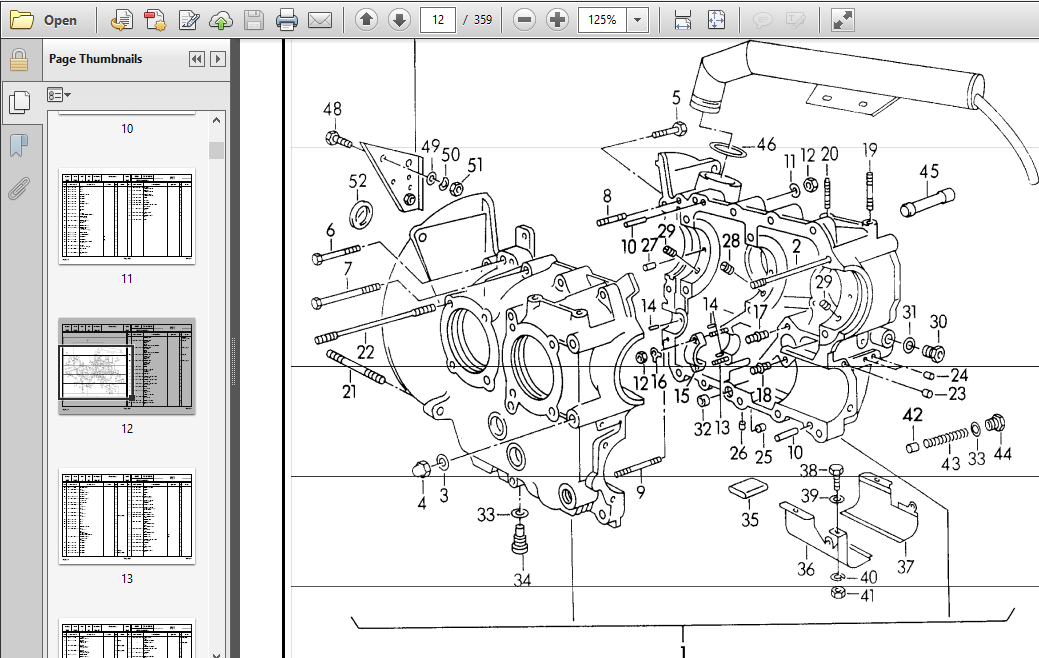Click part number 22 in the diagram

pyautogui.click(x=365, y=351)
